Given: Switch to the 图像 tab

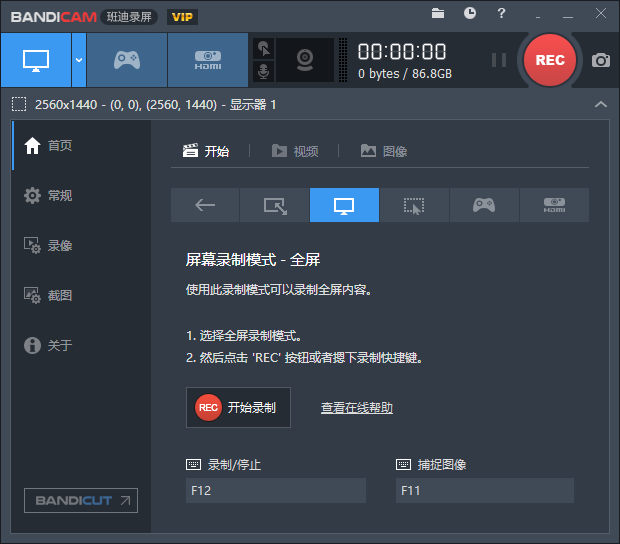Looking at the screenshot, I should click(384, 151).
